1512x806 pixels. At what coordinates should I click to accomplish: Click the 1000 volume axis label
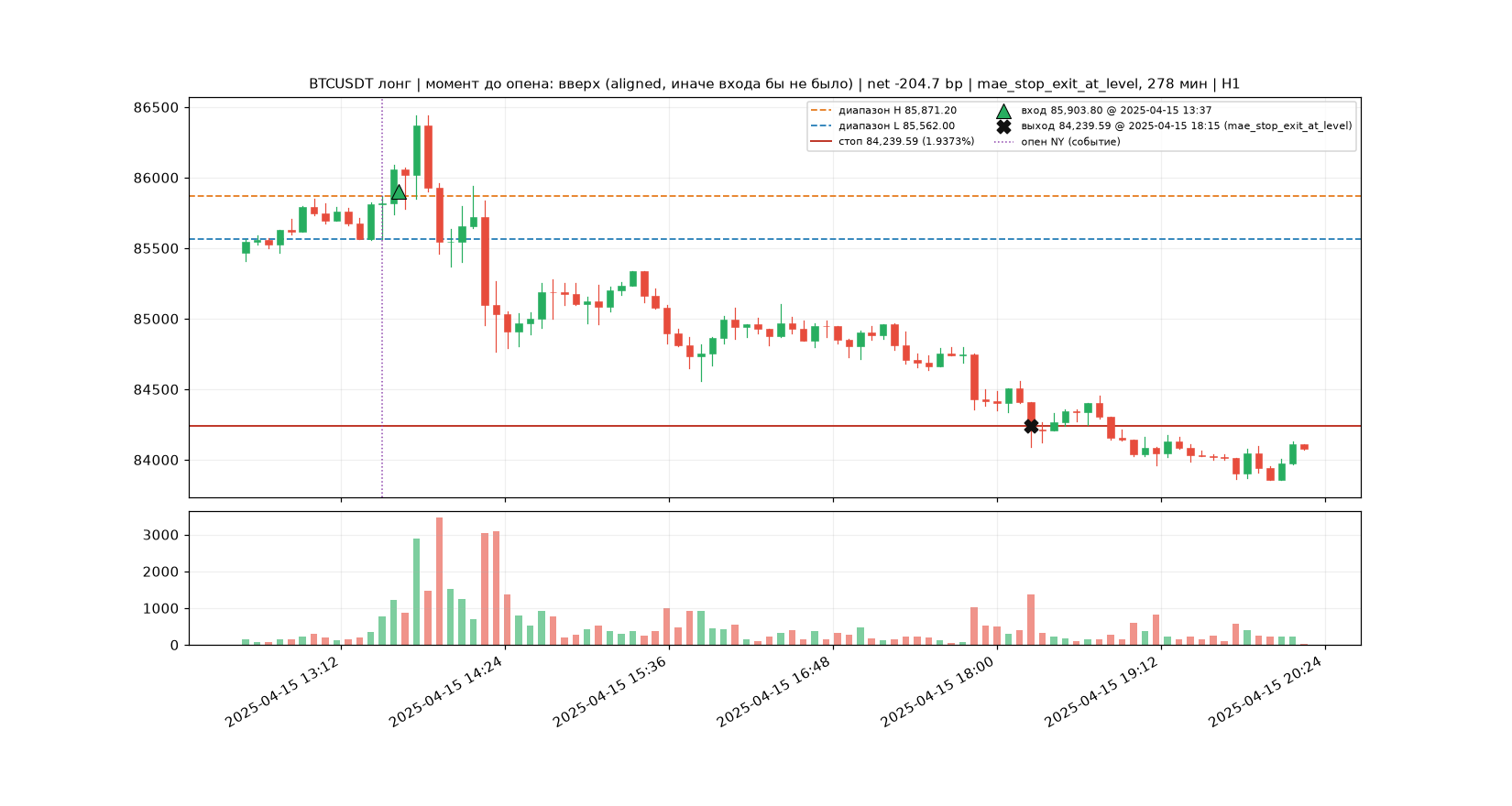tap(160, 609)
